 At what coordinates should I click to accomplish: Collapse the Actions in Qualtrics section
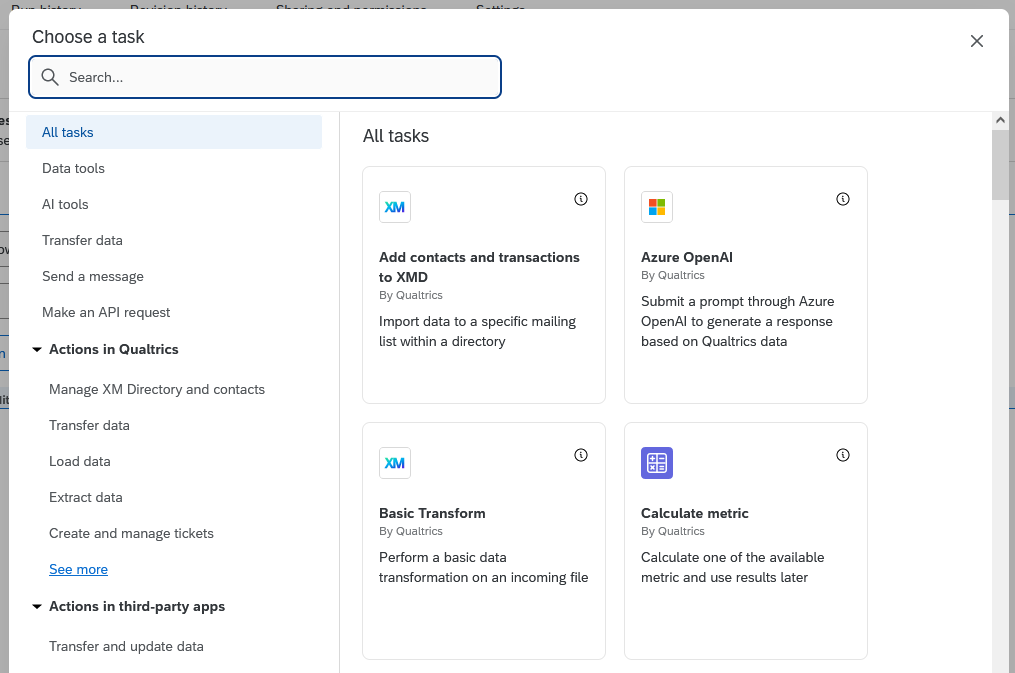click(37, 349)
